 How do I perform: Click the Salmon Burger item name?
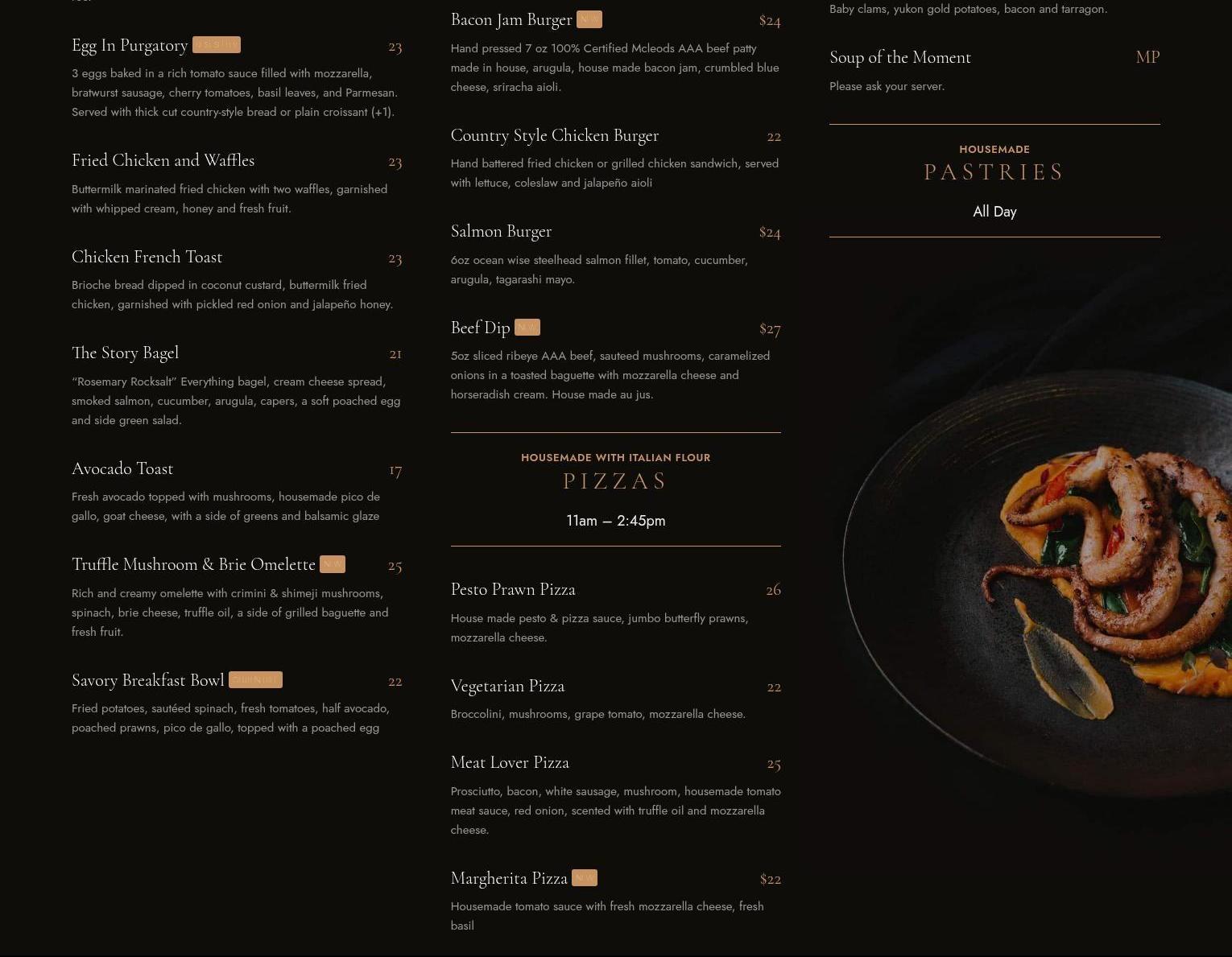pos(502,231)
